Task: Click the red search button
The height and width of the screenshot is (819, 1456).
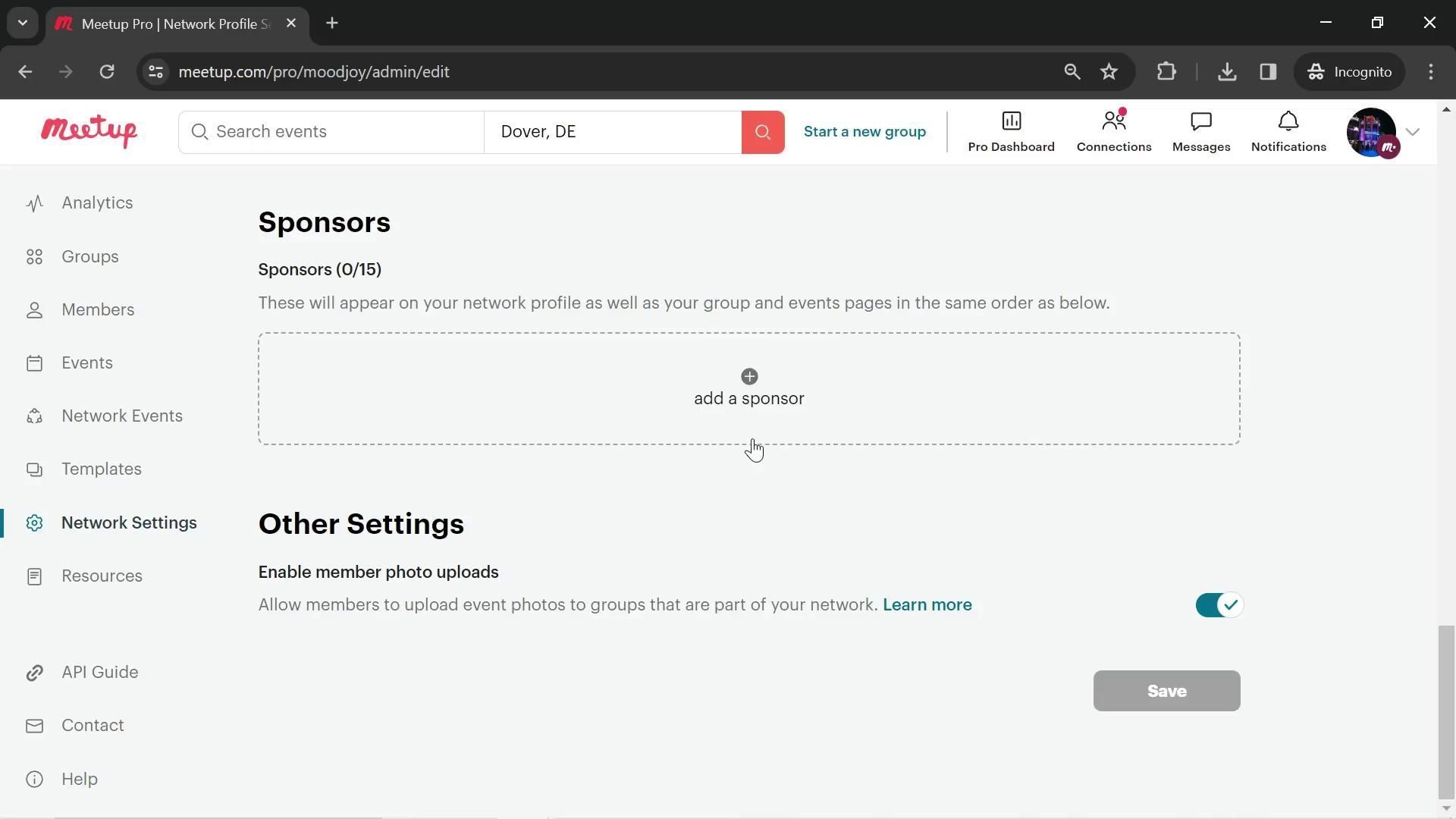Action: pyautogui.click(x=762, y=132)
